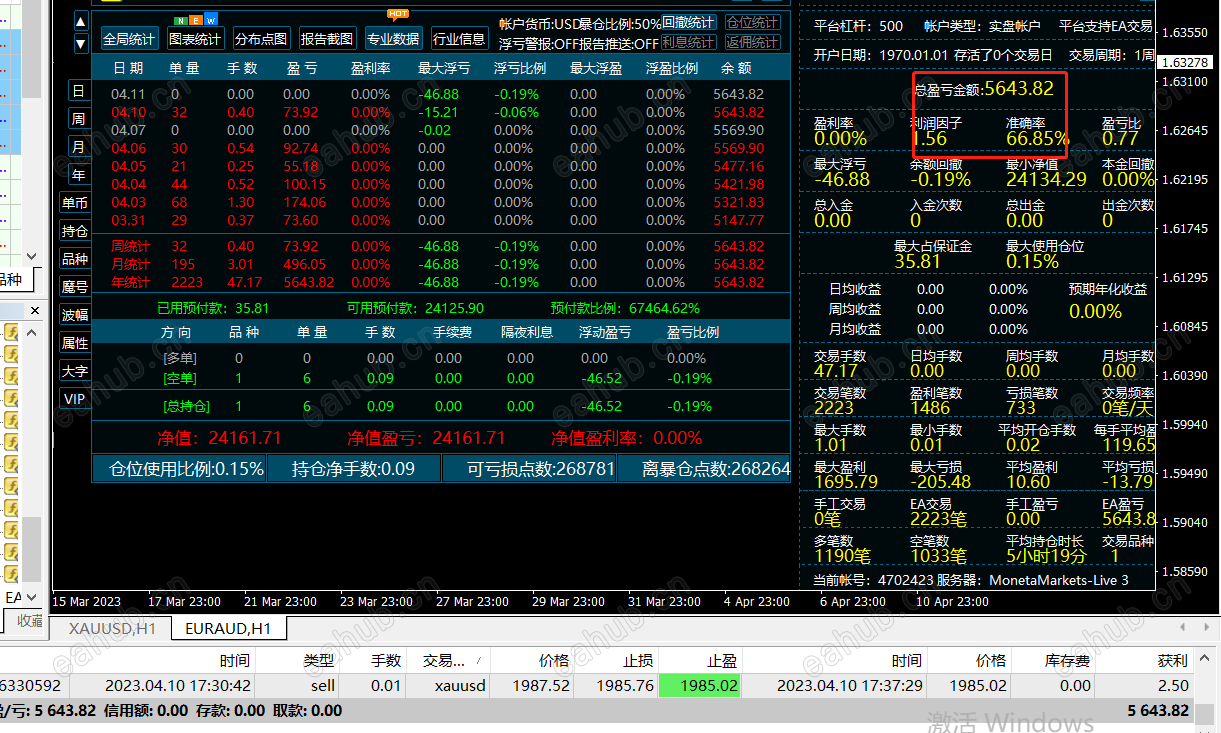
Task: Select the 日 daily period button
Action: pos(78,91)
